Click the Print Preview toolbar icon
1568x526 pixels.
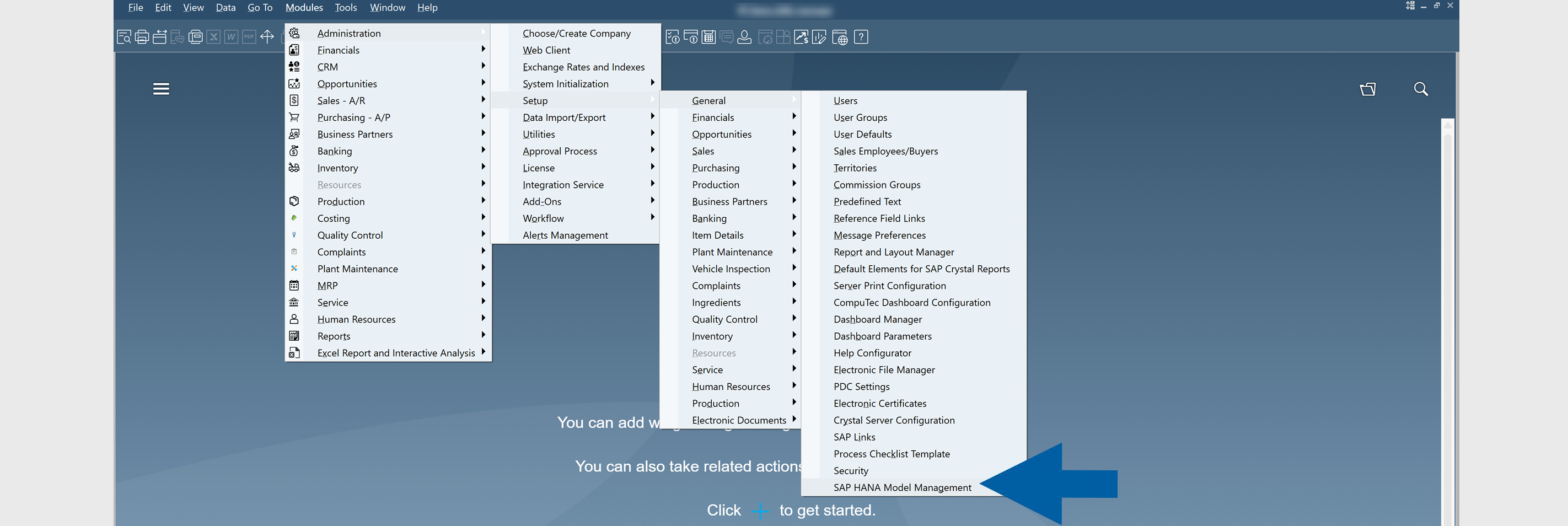pos(123,37)
